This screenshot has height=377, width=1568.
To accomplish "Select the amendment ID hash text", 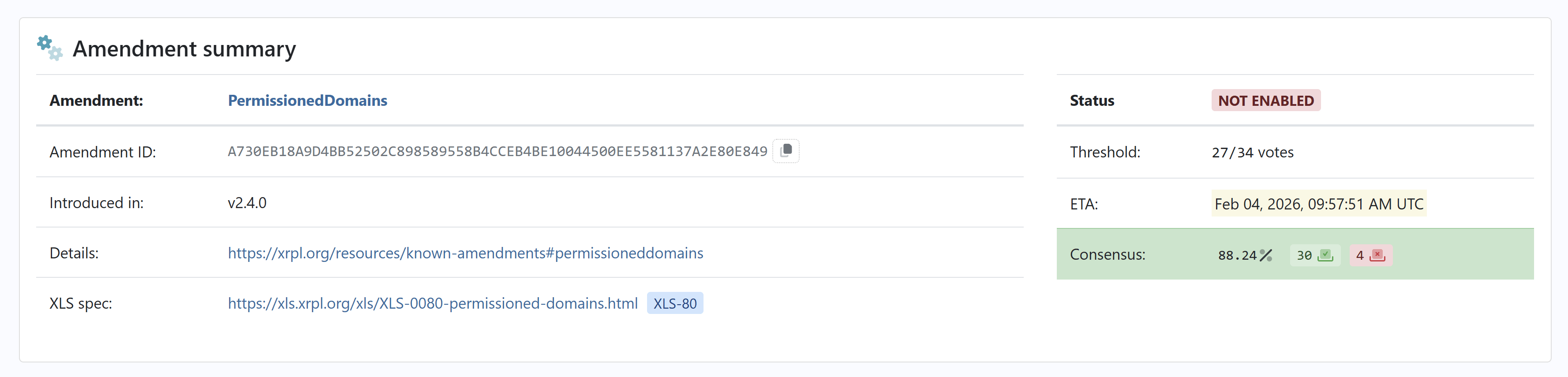I will tap(497, 151).
